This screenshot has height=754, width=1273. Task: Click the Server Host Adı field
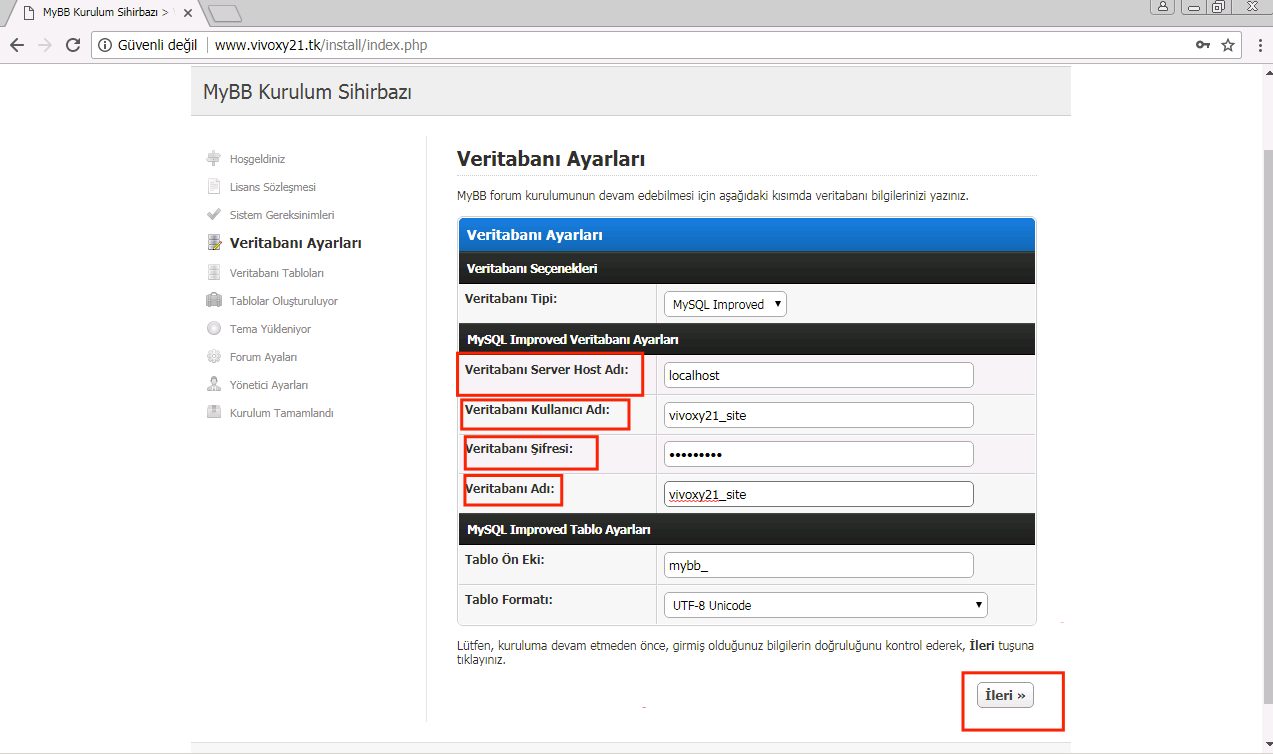click(819, 375)
